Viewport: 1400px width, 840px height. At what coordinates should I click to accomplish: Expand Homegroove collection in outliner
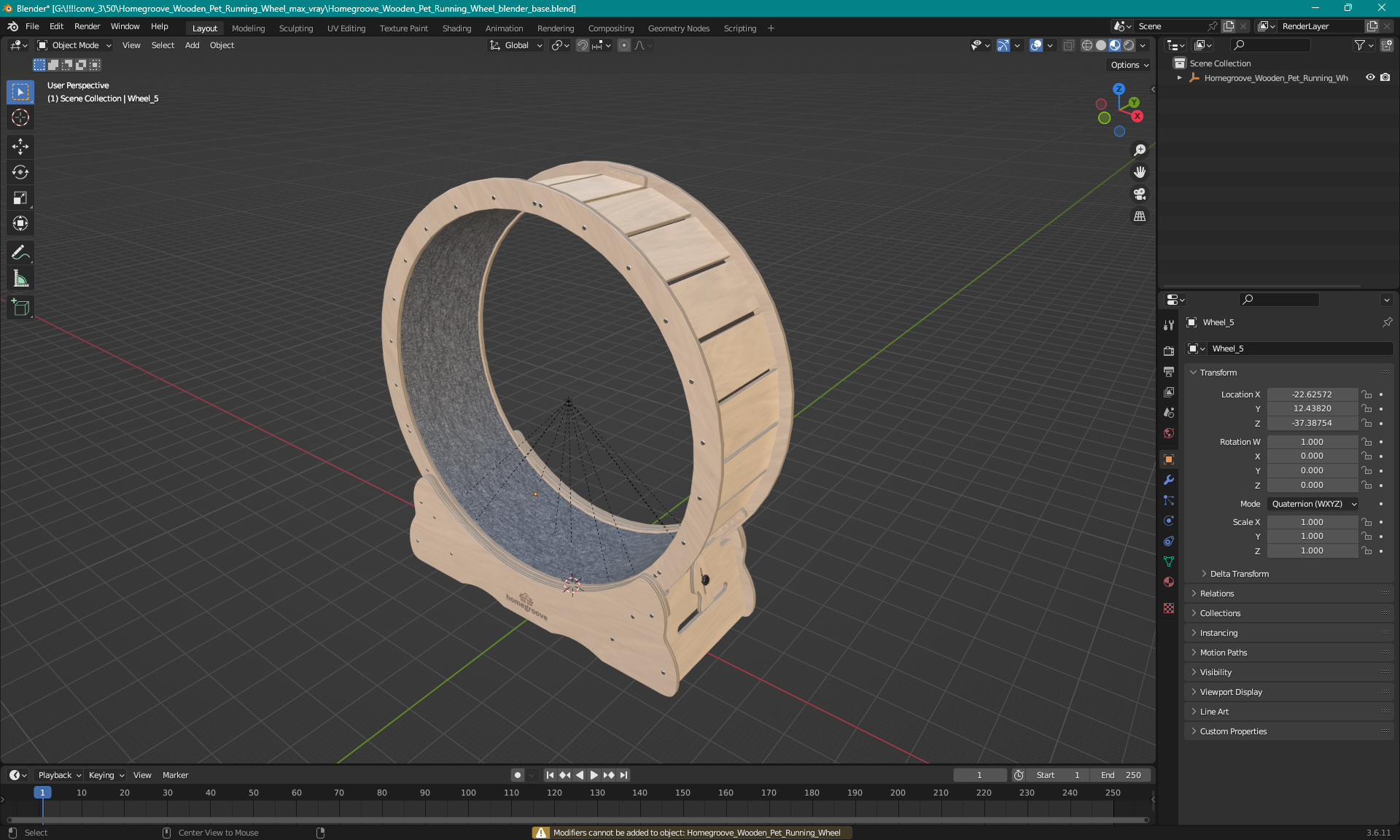click(x=1180, y=77)
